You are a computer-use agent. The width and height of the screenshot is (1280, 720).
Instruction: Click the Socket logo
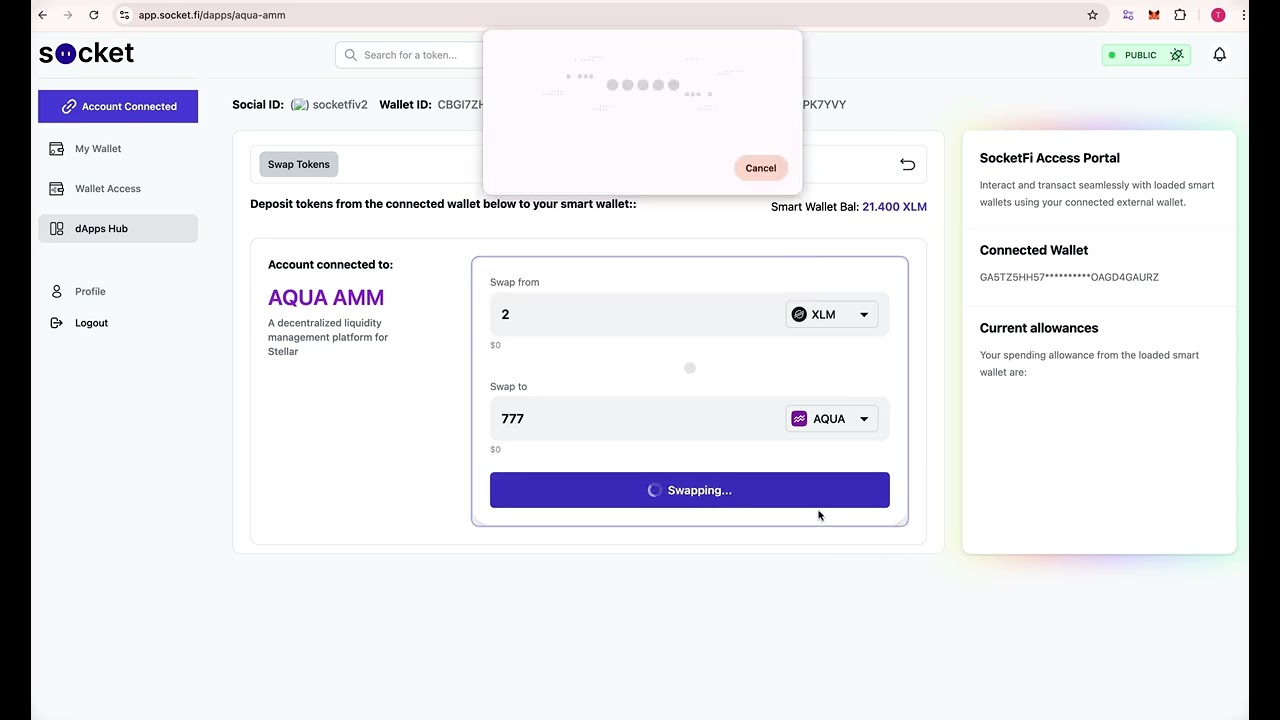tap(86, 53)
